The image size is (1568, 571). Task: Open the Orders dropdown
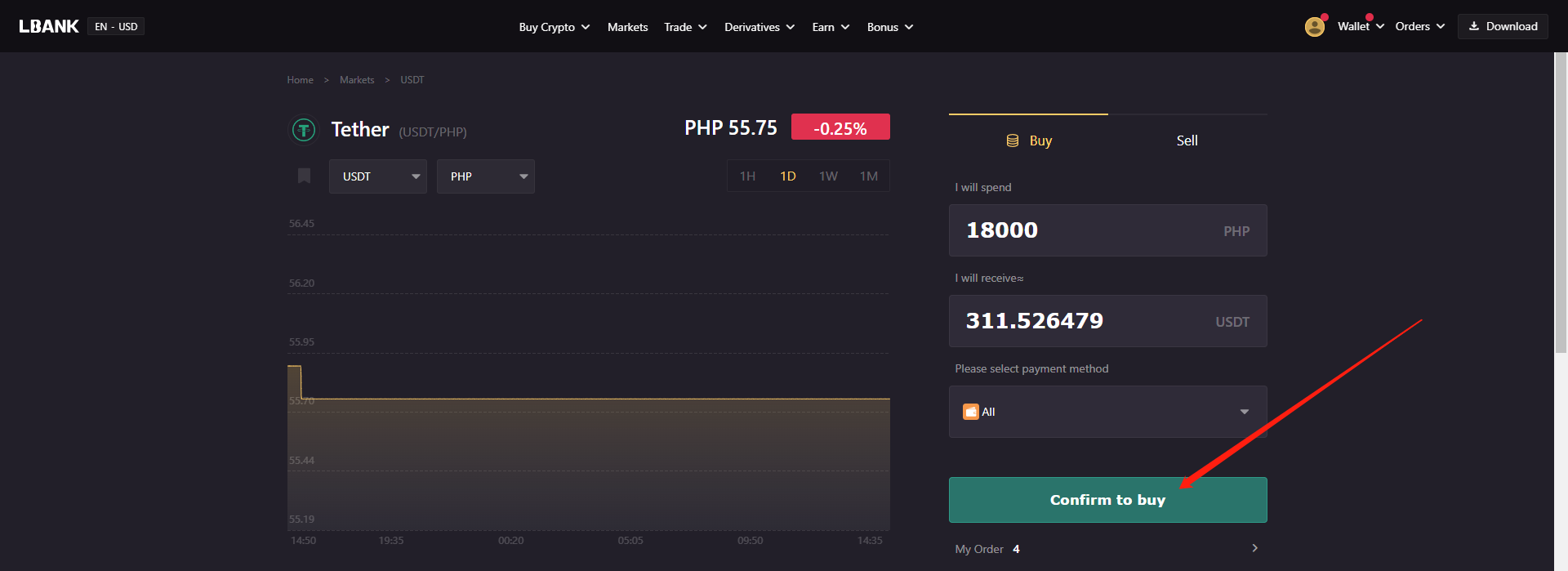click(x=1420, y=26)
